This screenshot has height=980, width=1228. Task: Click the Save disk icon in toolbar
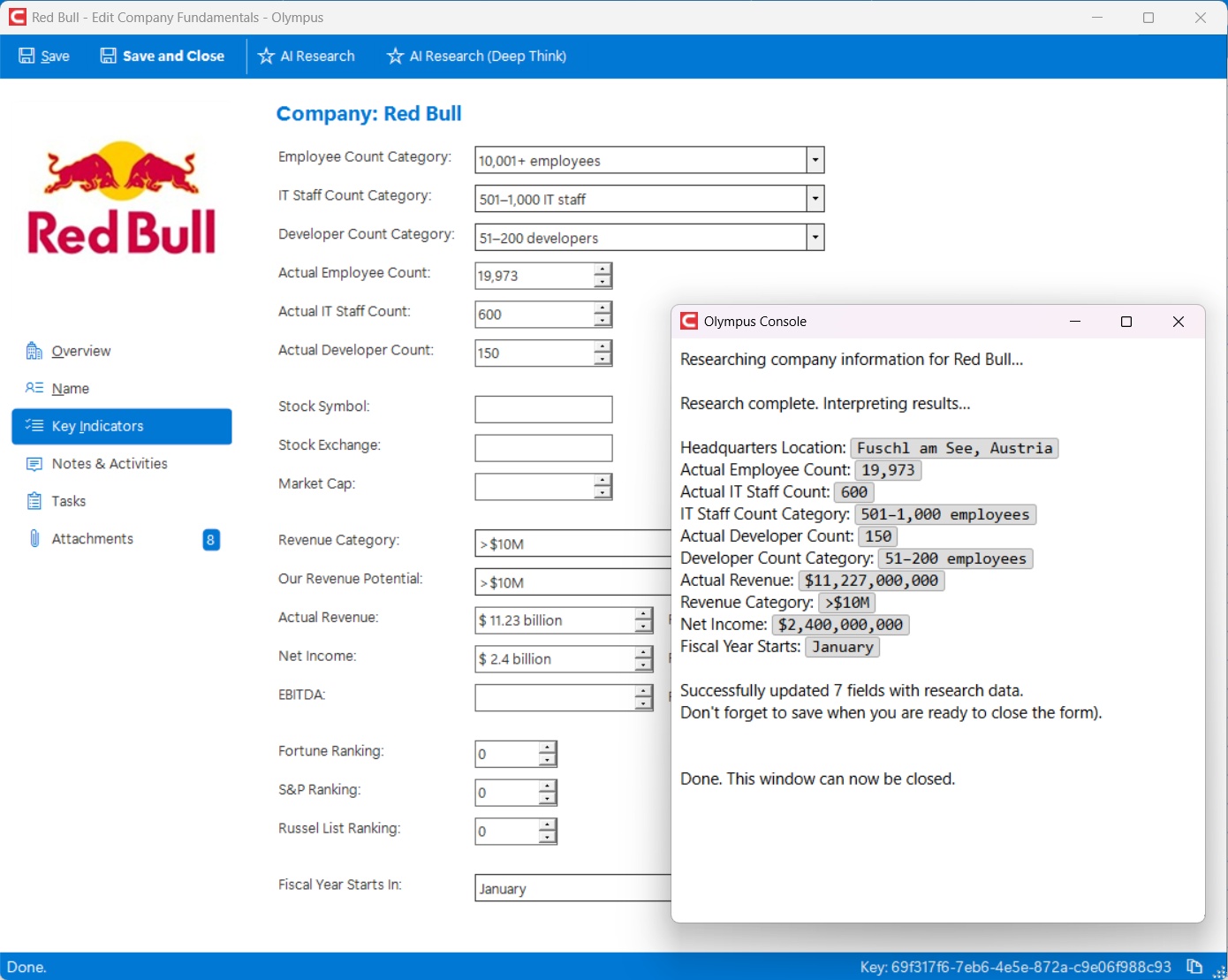click(27, 56)
